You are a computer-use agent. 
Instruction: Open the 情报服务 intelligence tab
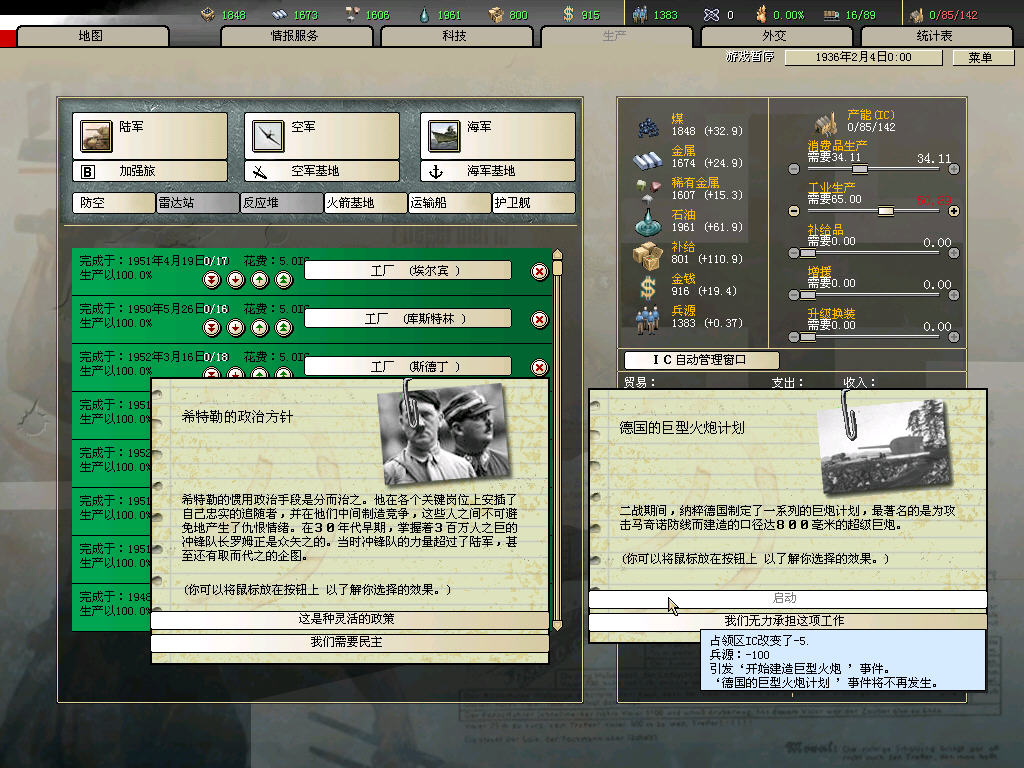[296, 37]
